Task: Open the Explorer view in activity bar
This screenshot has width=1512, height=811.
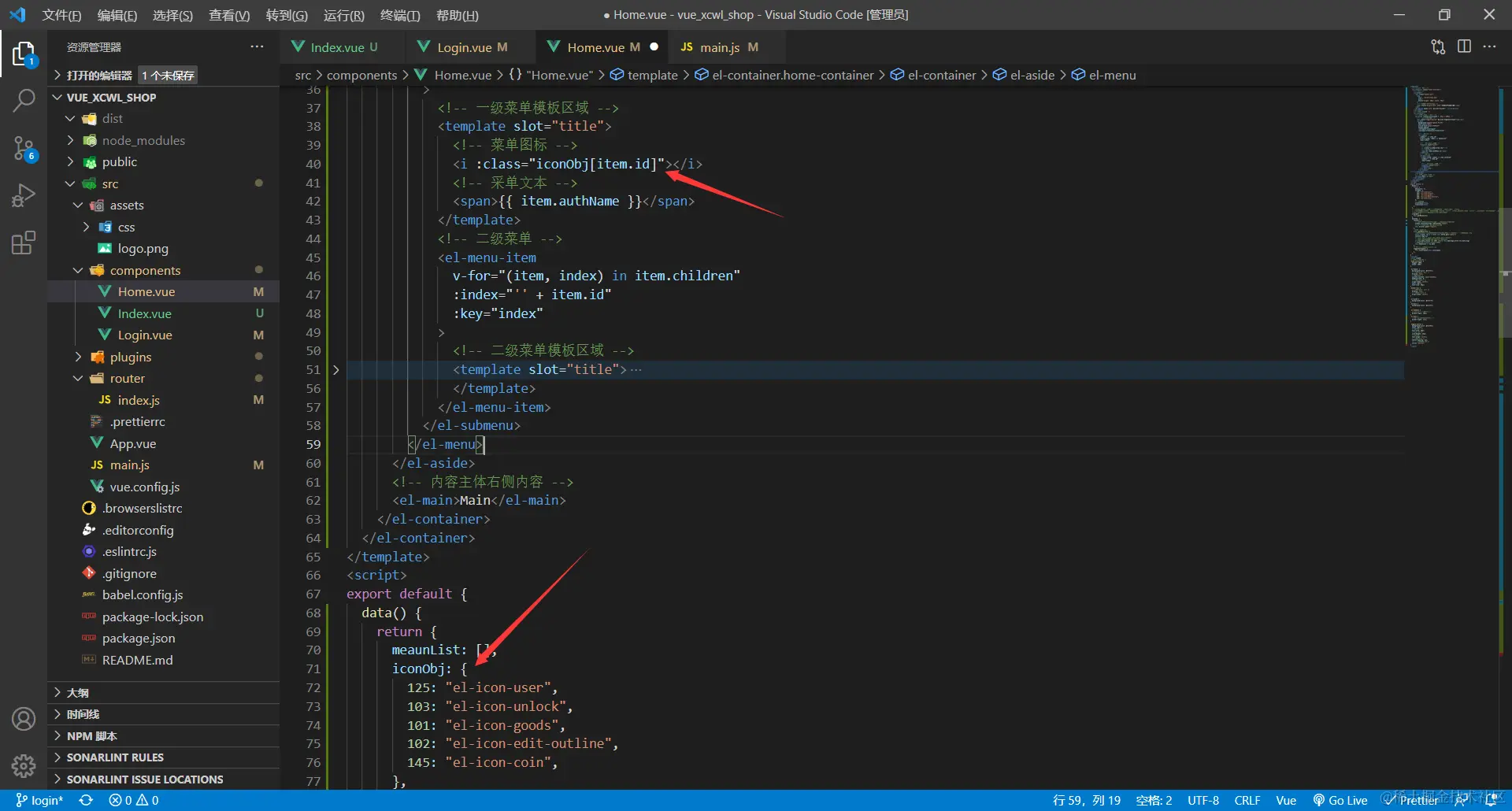Action: coord(24,54)
